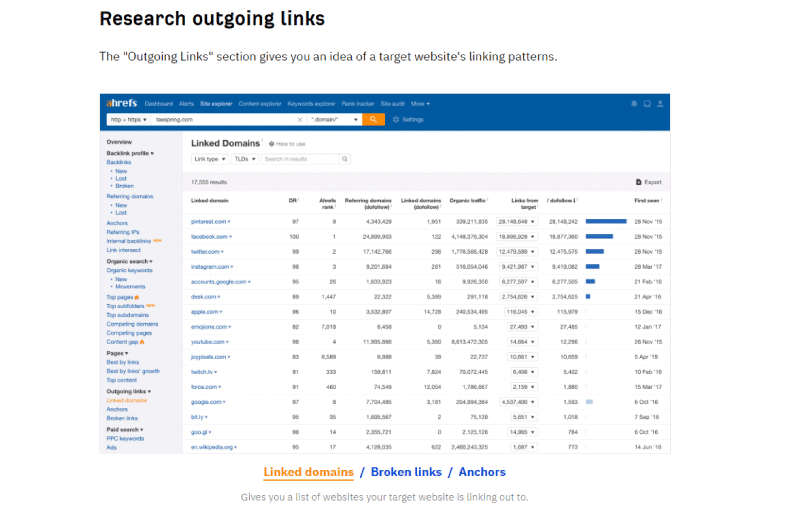
Task: Open Referring IPs in sidebar
Action: [x=122, y=232]
